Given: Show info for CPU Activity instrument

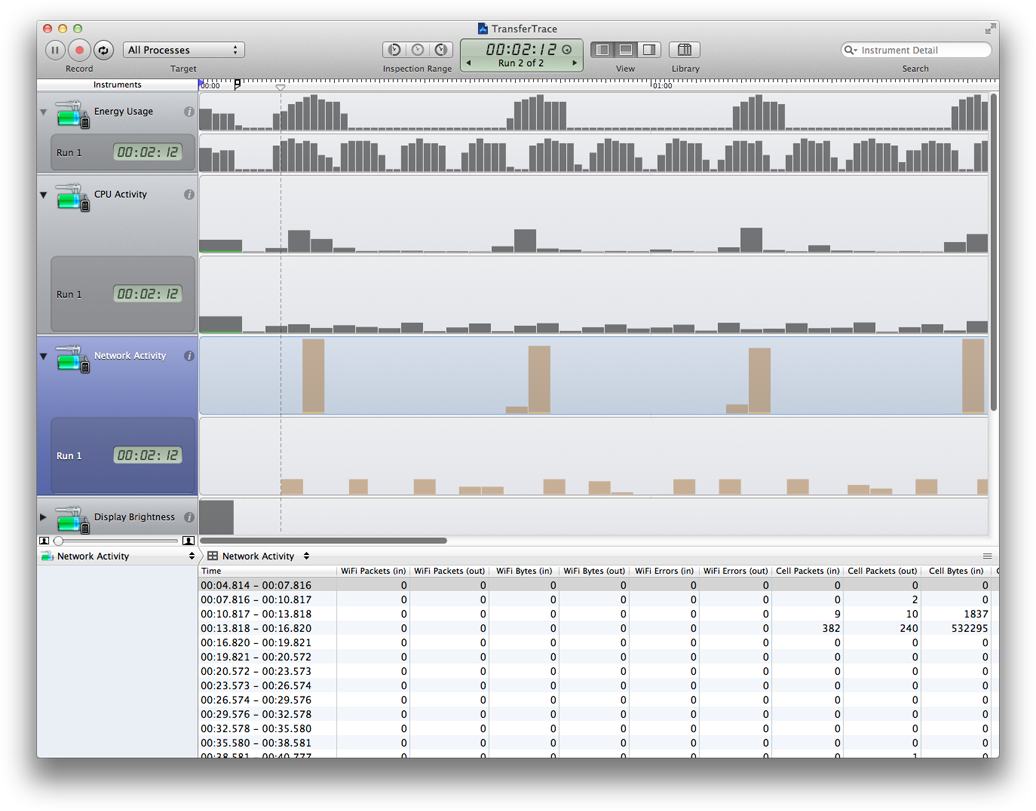Looking at the screenshot, I should point(189,195).
